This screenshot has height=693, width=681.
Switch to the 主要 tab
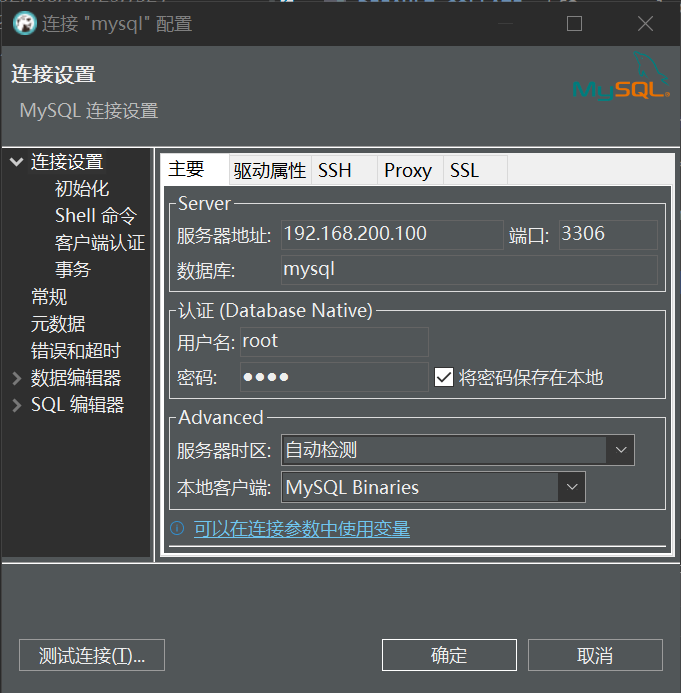click(194, 169)
